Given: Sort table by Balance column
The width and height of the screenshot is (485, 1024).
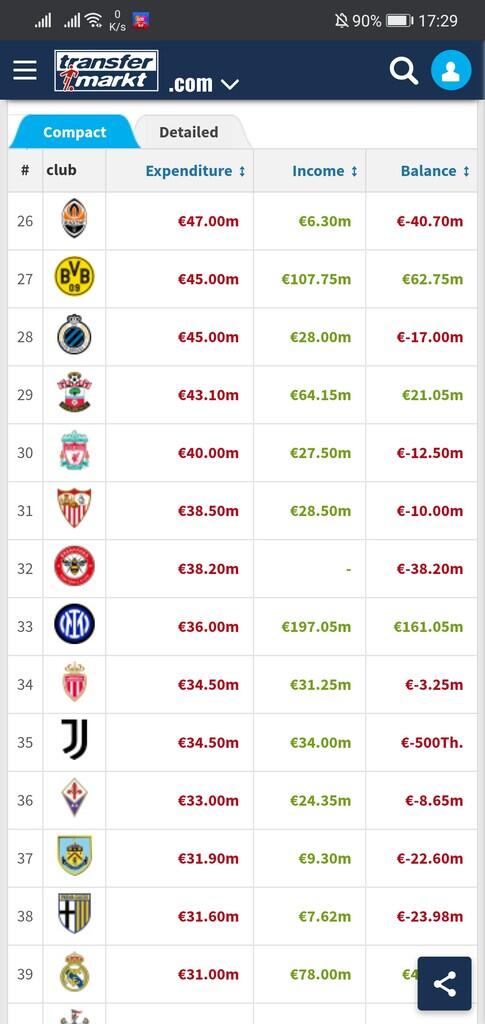Looking at the screenshot, I should pos(435,170).
